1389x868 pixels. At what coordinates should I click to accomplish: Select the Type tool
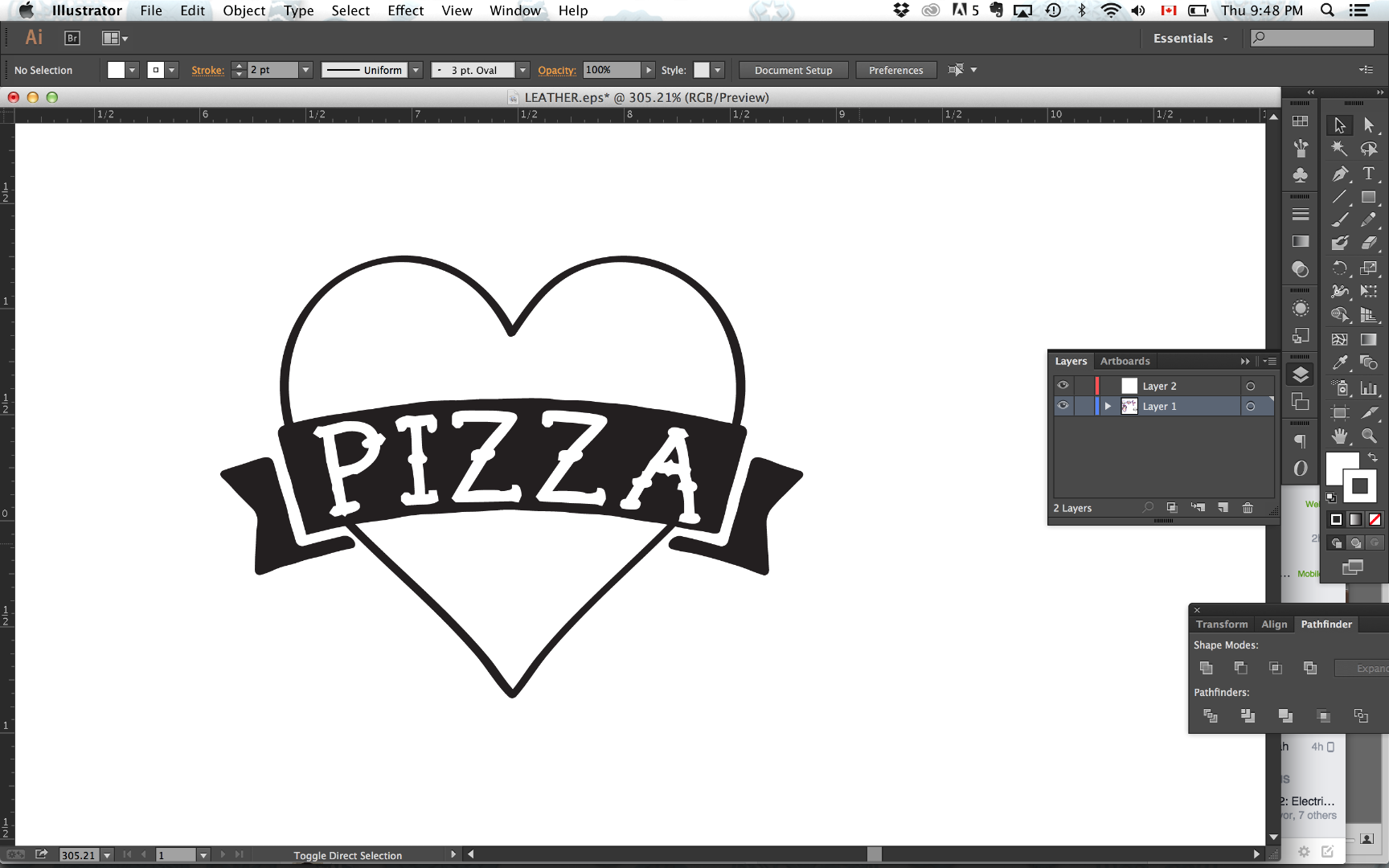click(x=1369, y=173)
